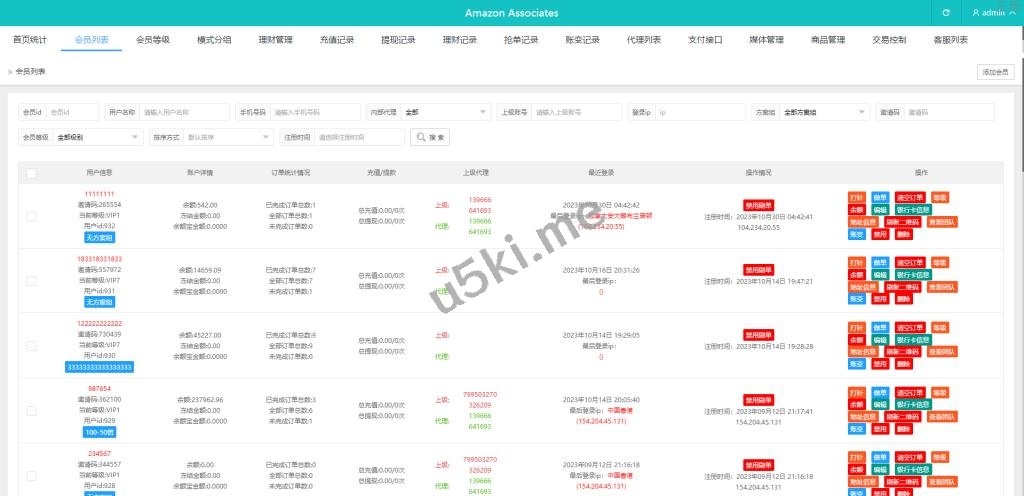Click 刷新二维码 for user 183318331833
This screenshot has height=496, width=1024.
pyautogui.click(x=903, y=287)
